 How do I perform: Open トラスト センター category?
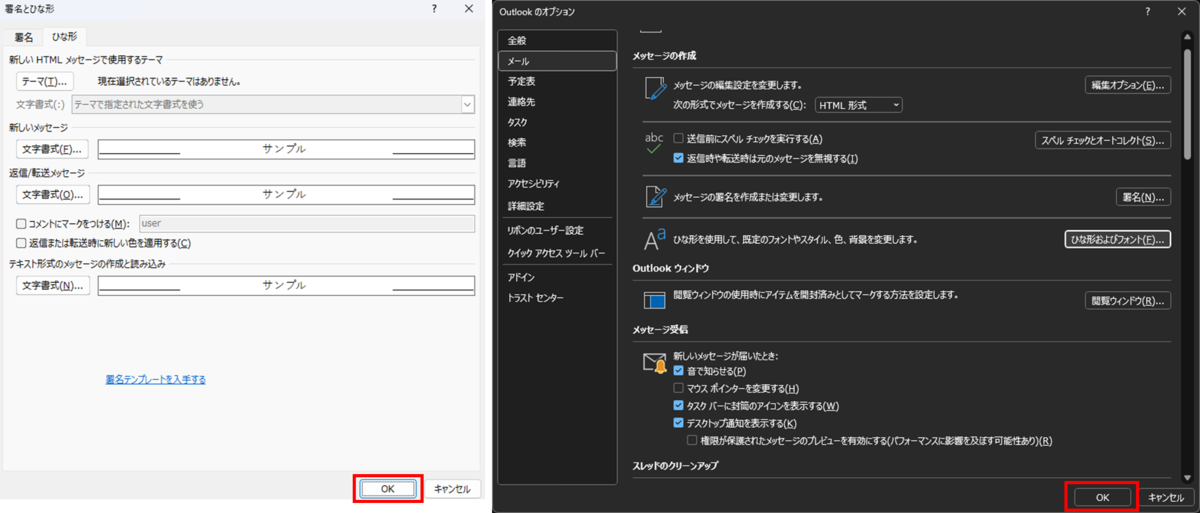(557, 298)
